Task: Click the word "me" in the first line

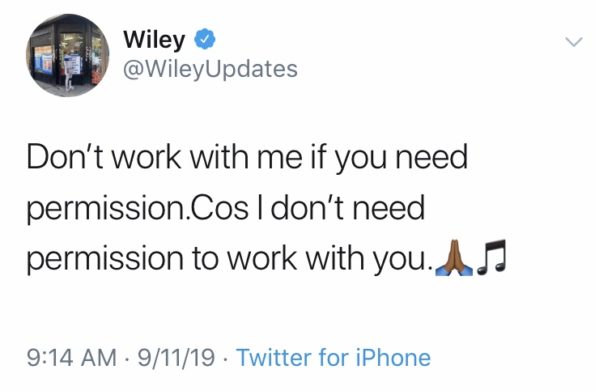Action: click(280, 159)
